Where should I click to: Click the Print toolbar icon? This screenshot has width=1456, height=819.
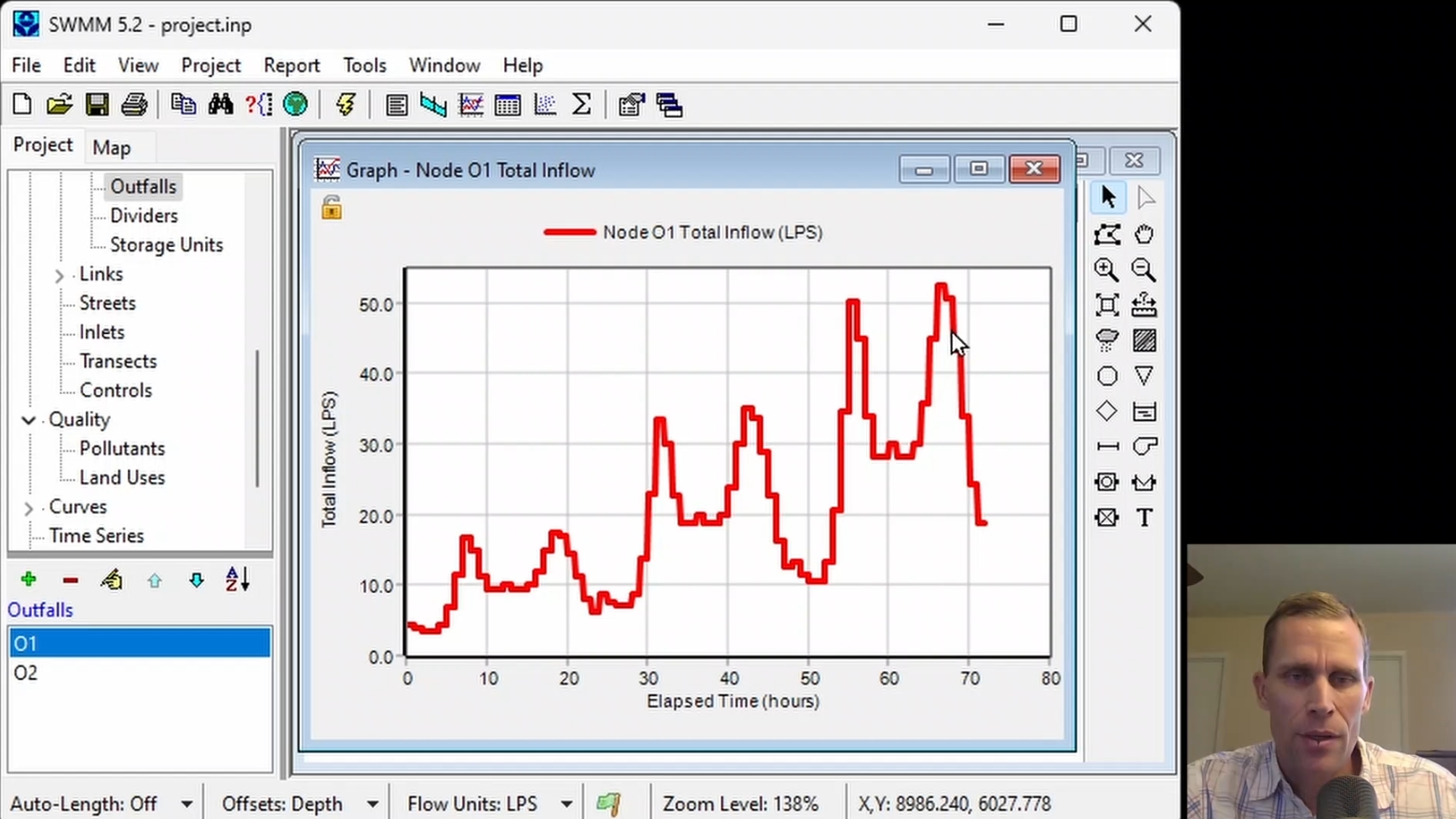134,105
